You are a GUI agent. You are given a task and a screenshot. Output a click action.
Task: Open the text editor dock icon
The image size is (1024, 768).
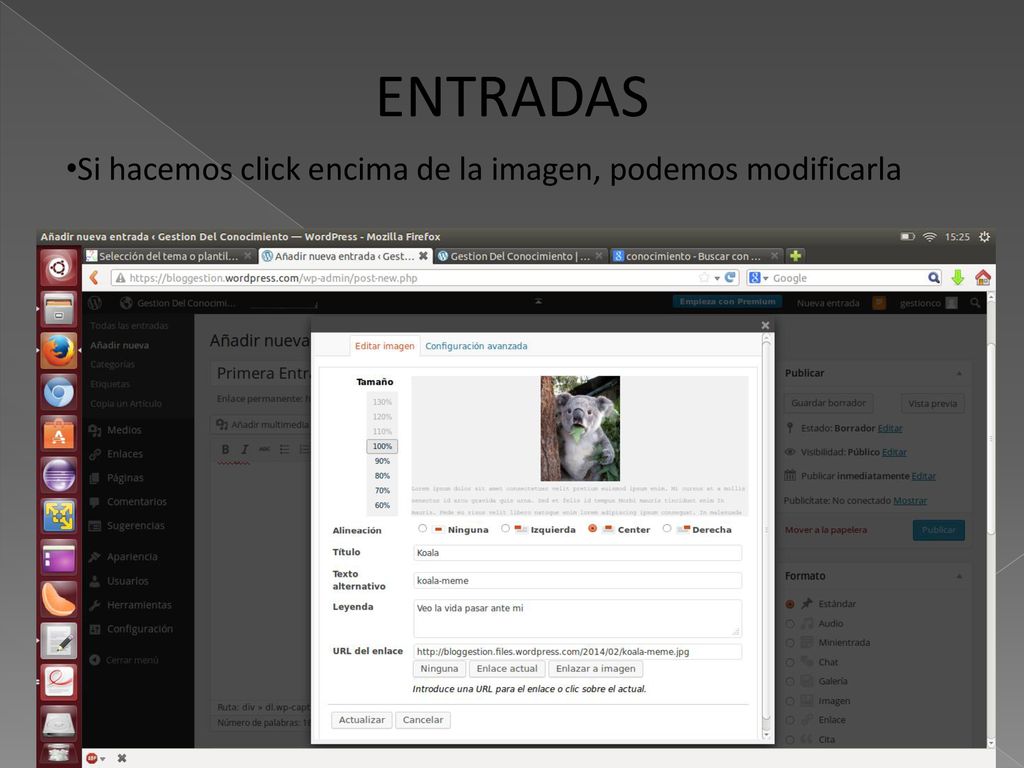pyautogui.click(x=59, y=641)
